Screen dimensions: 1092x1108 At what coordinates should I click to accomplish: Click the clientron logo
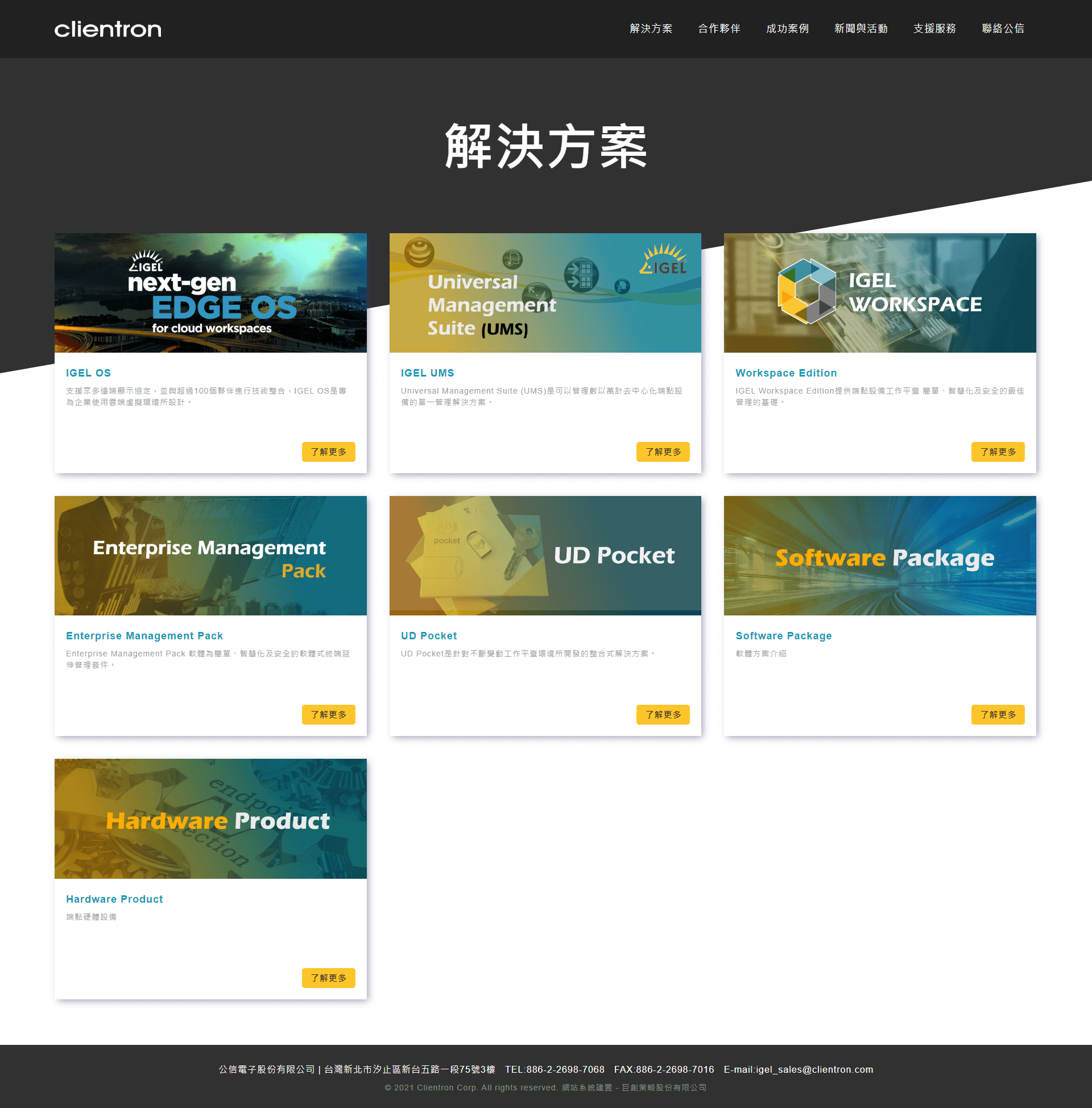[x=108, y=29]
